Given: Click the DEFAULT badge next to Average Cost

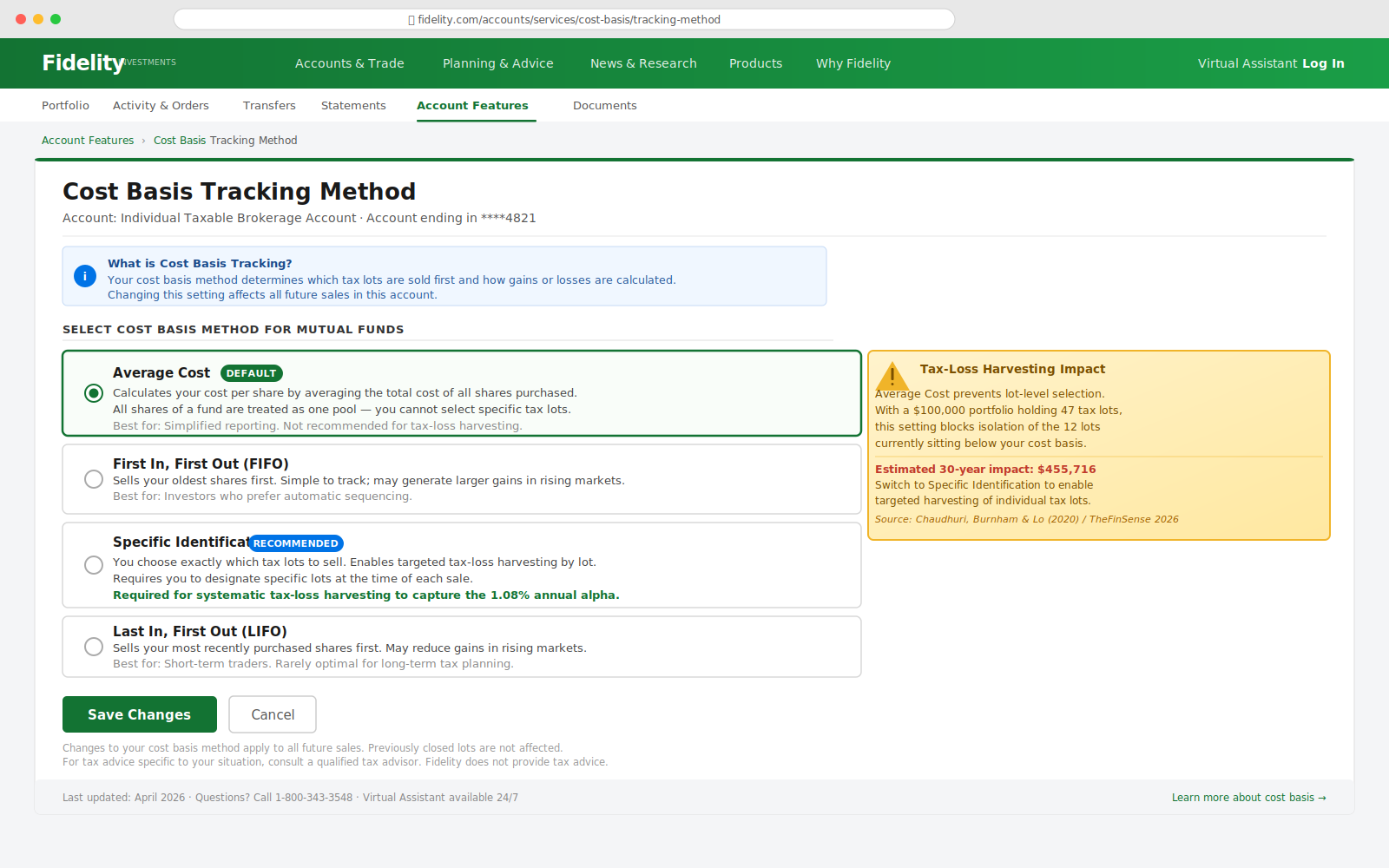Looking at the screenshot, I should 251,372.
